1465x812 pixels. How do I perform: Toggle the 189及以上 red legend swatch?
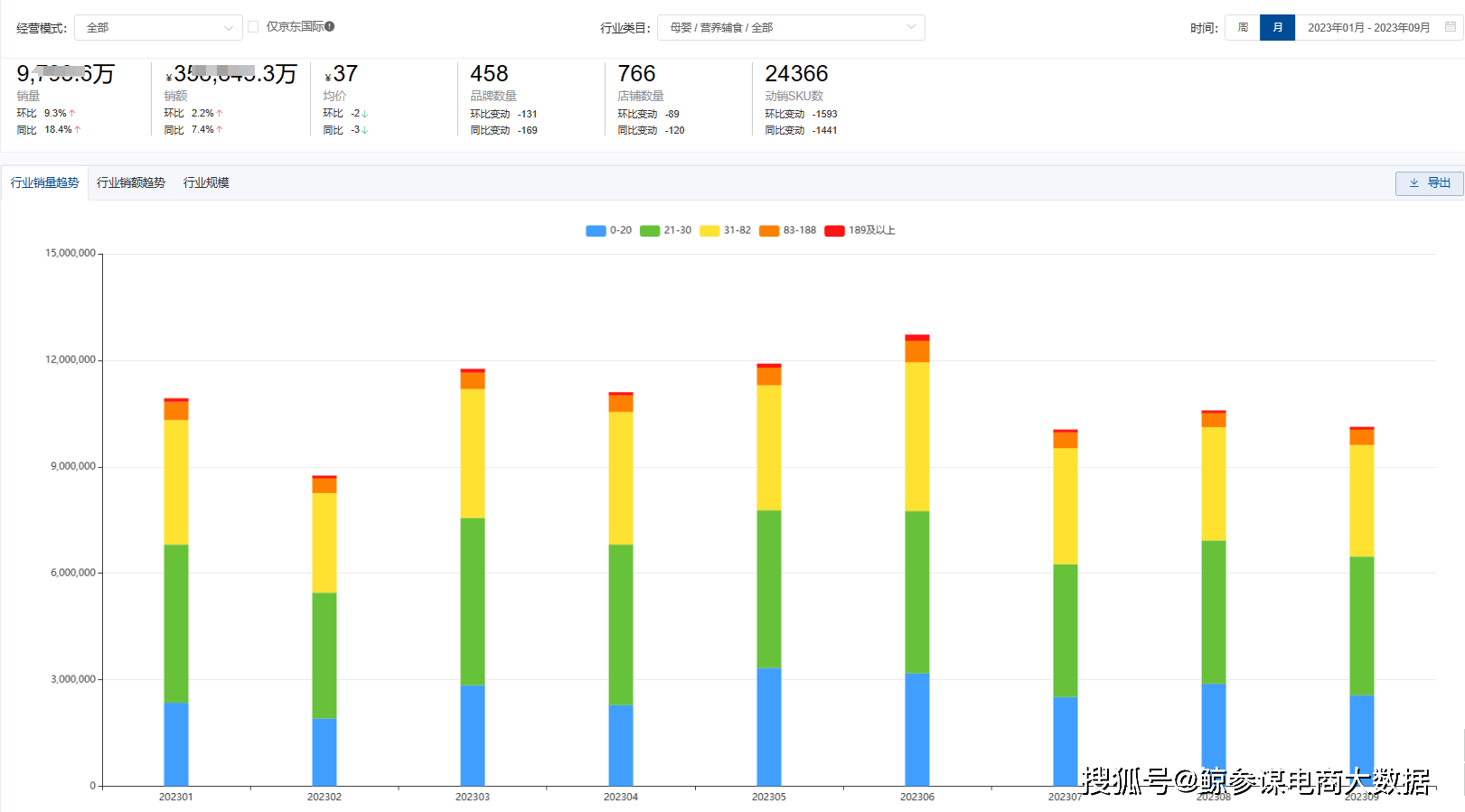pyautogui.click(x=834, y=231)
